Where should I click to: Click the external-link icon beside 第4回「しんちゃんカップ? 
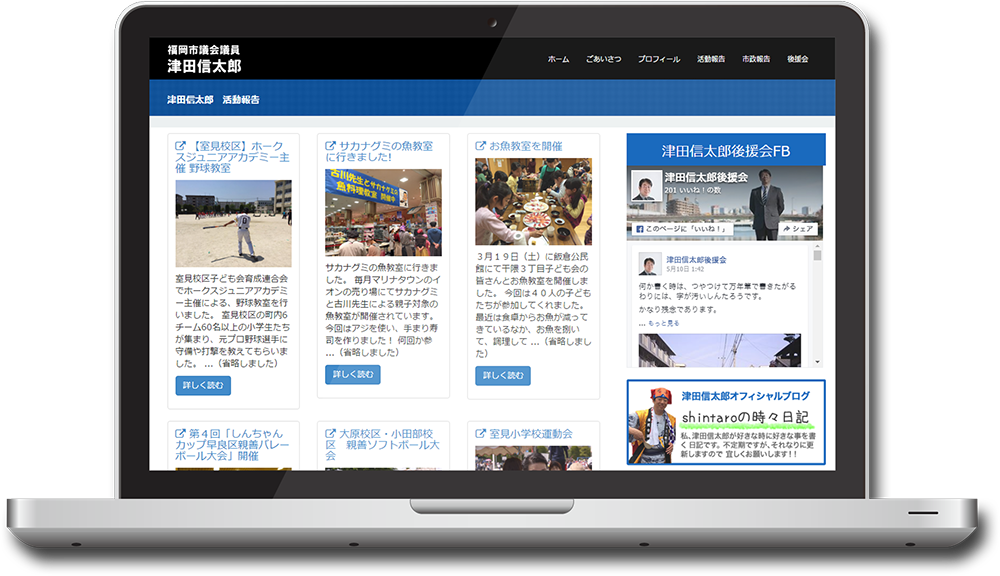(x=181, y=434)
